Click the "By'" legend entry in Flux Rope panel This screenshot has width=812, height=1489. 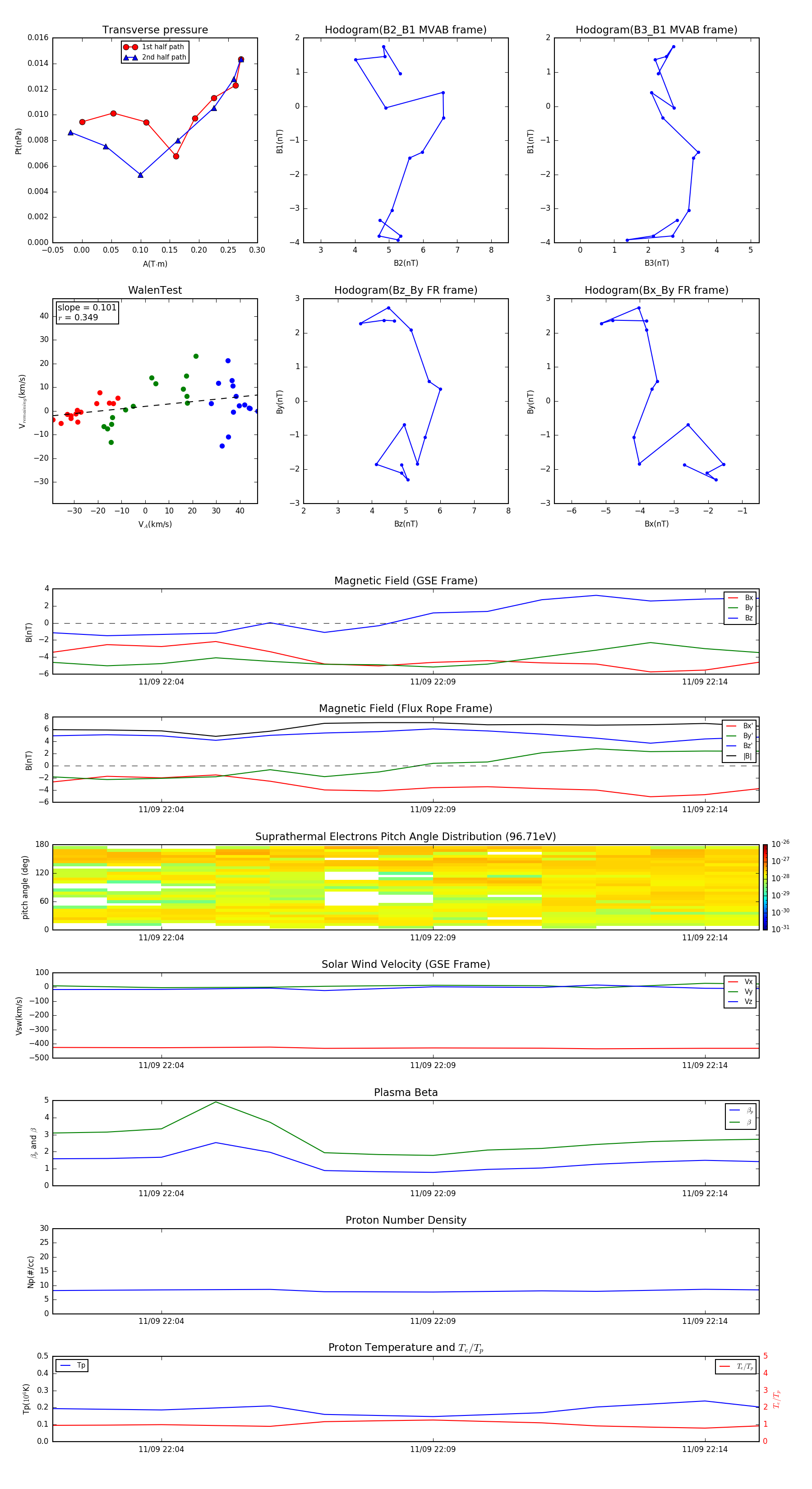(740, 736)
